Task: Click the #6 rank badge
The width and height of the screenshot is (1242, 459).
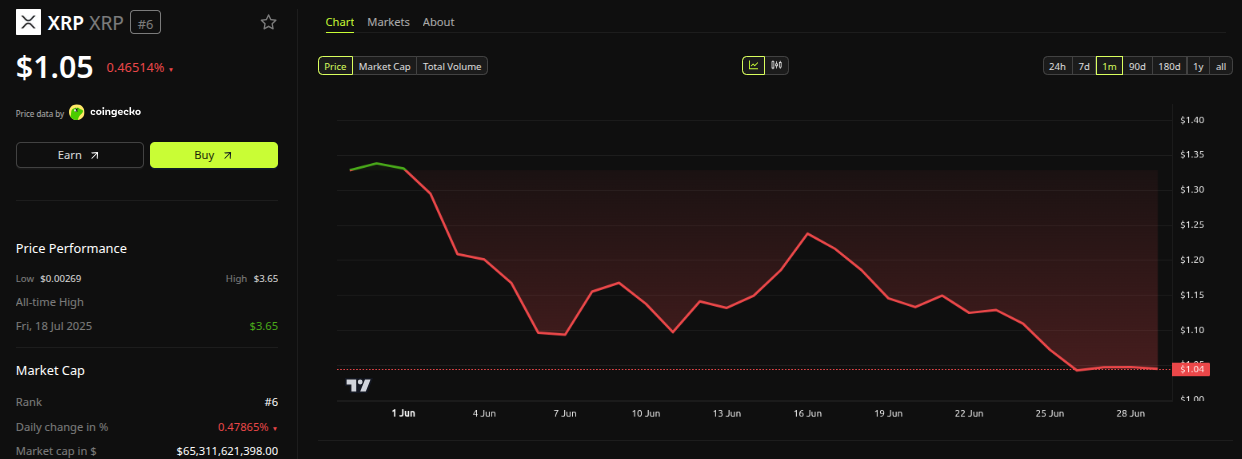Action: 144,23
